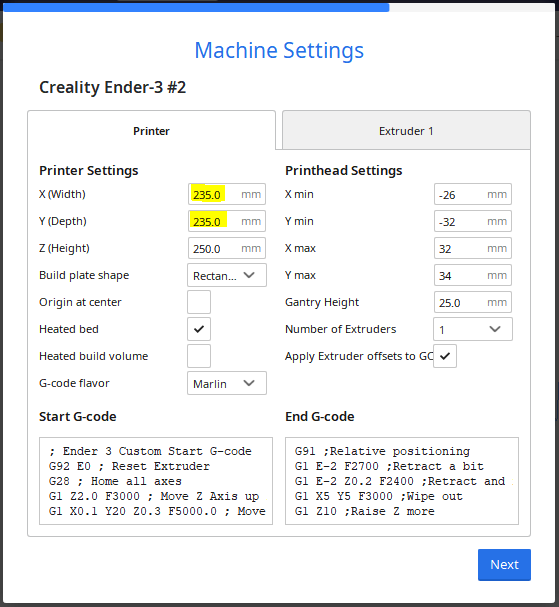Click inside the End G-code text area
This screenshot has width=559, height=607.
(x=402, y=481)
